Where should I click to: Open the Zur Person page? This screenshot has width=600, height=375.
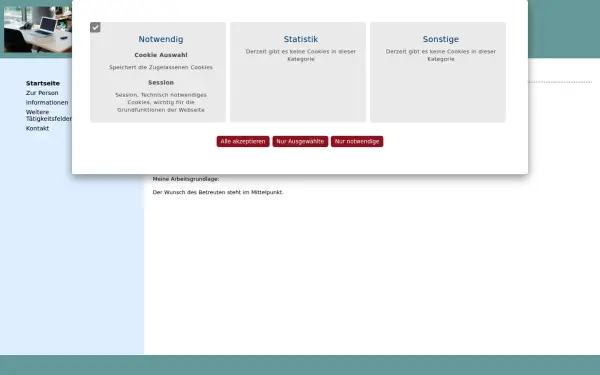click(42, 93)
